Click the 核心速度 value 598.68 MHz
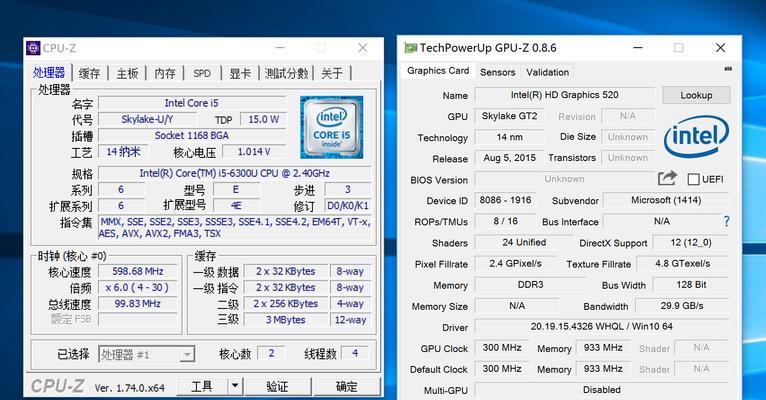The image size is (766, 400). [x=138, y=272]
